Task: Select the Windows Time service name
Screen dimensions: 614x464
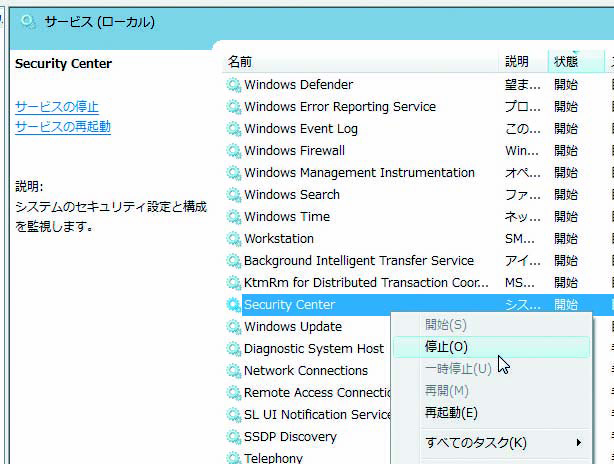Action: pos(287,217)
